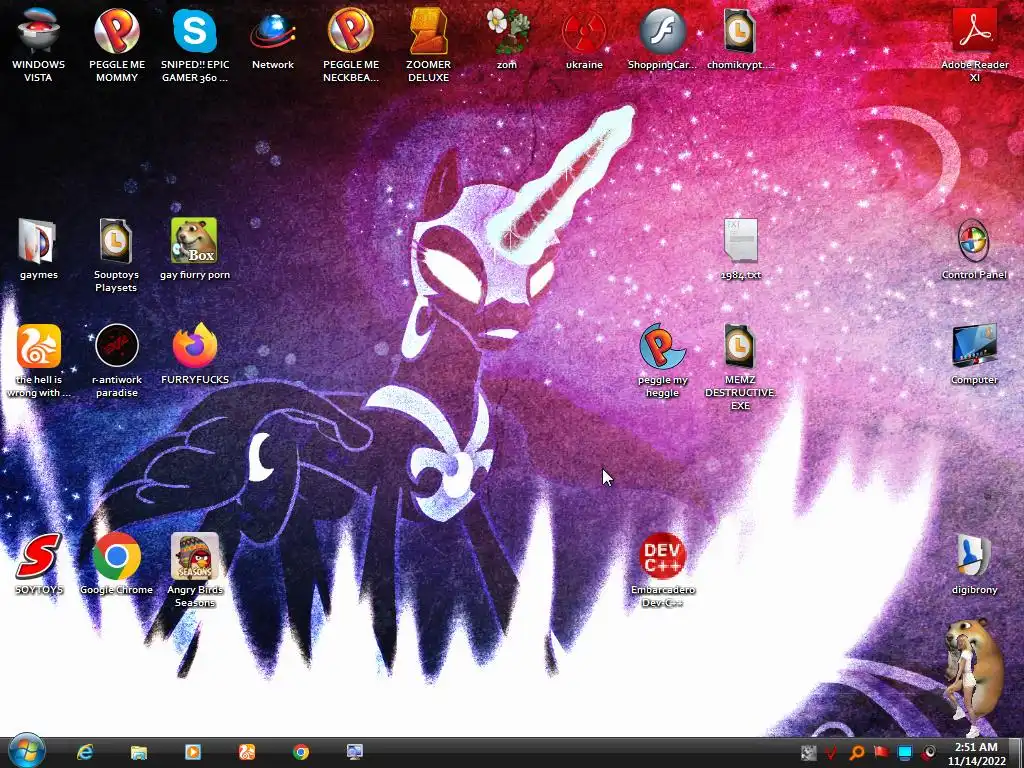
Task: Launch Angry Birds Seasons
Action: tap(195, 556)
